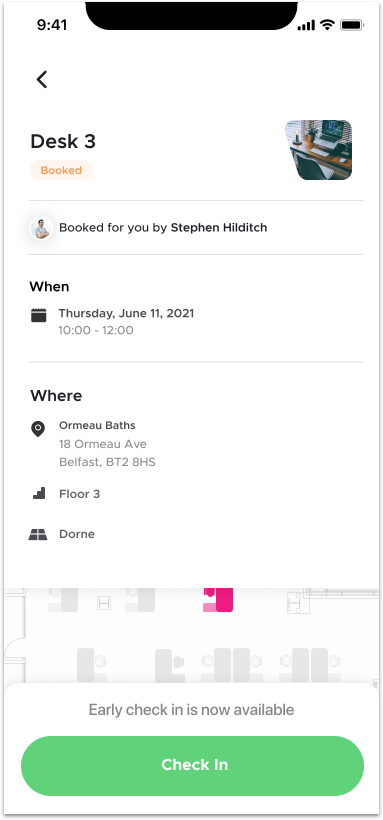Tap the Dorne area grid icon
Image resolution: width=383 pixels, height=820 pixels.
click(x=38, y=534)
